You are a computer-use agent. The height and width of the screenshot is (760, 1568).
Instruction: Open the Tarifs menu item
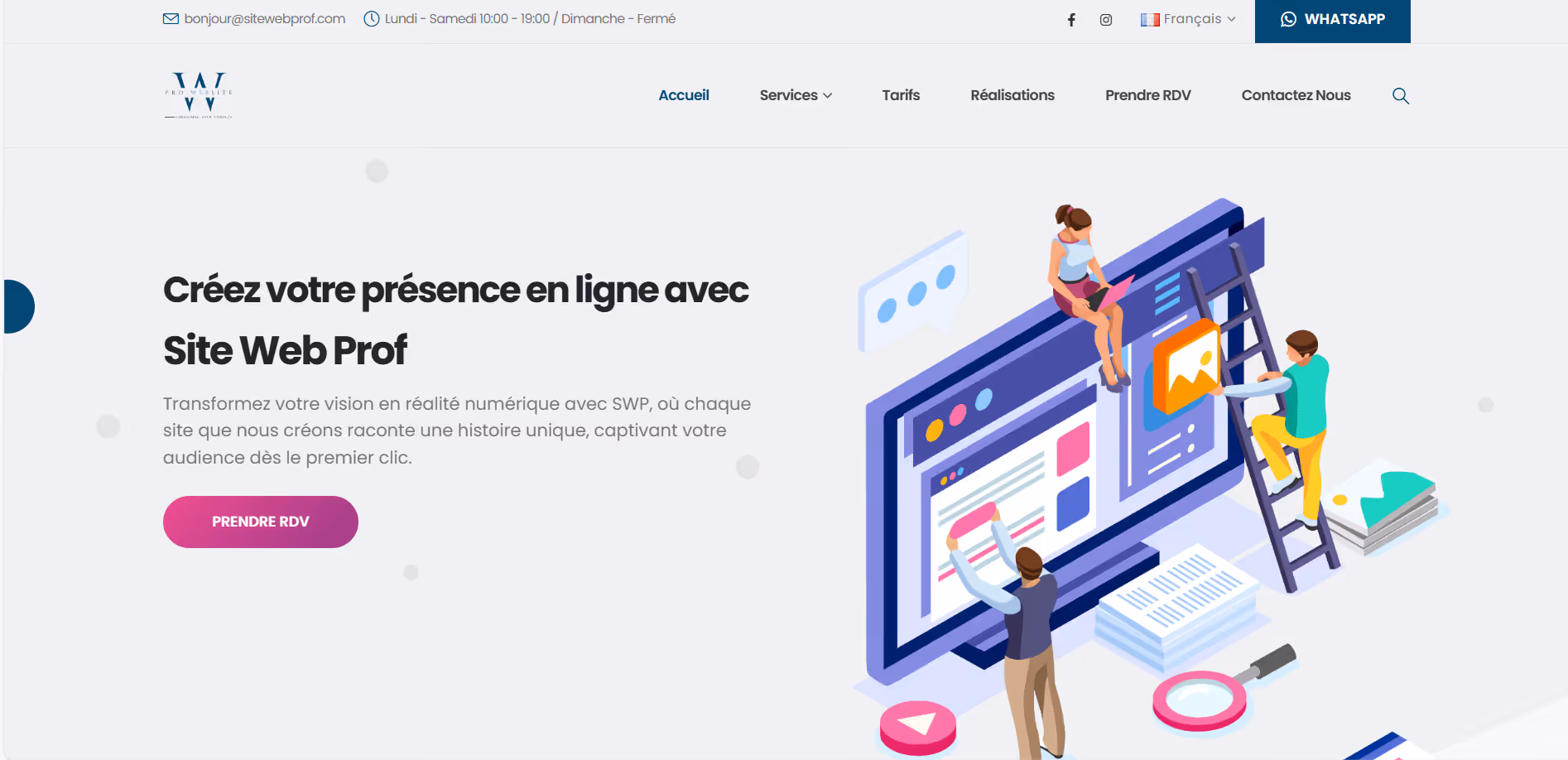point(901,95)
